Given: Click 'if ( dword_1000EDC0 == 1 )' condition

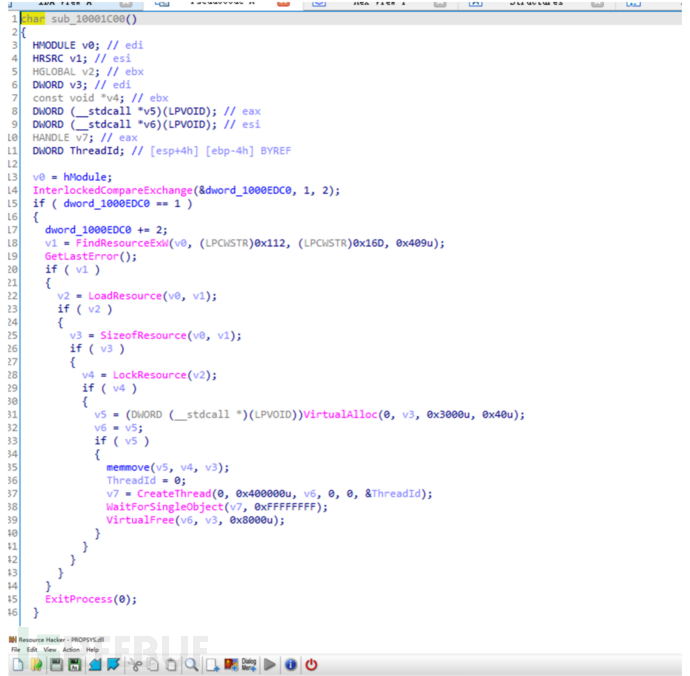Looking at the screenshot, I should tap(113, 204).
